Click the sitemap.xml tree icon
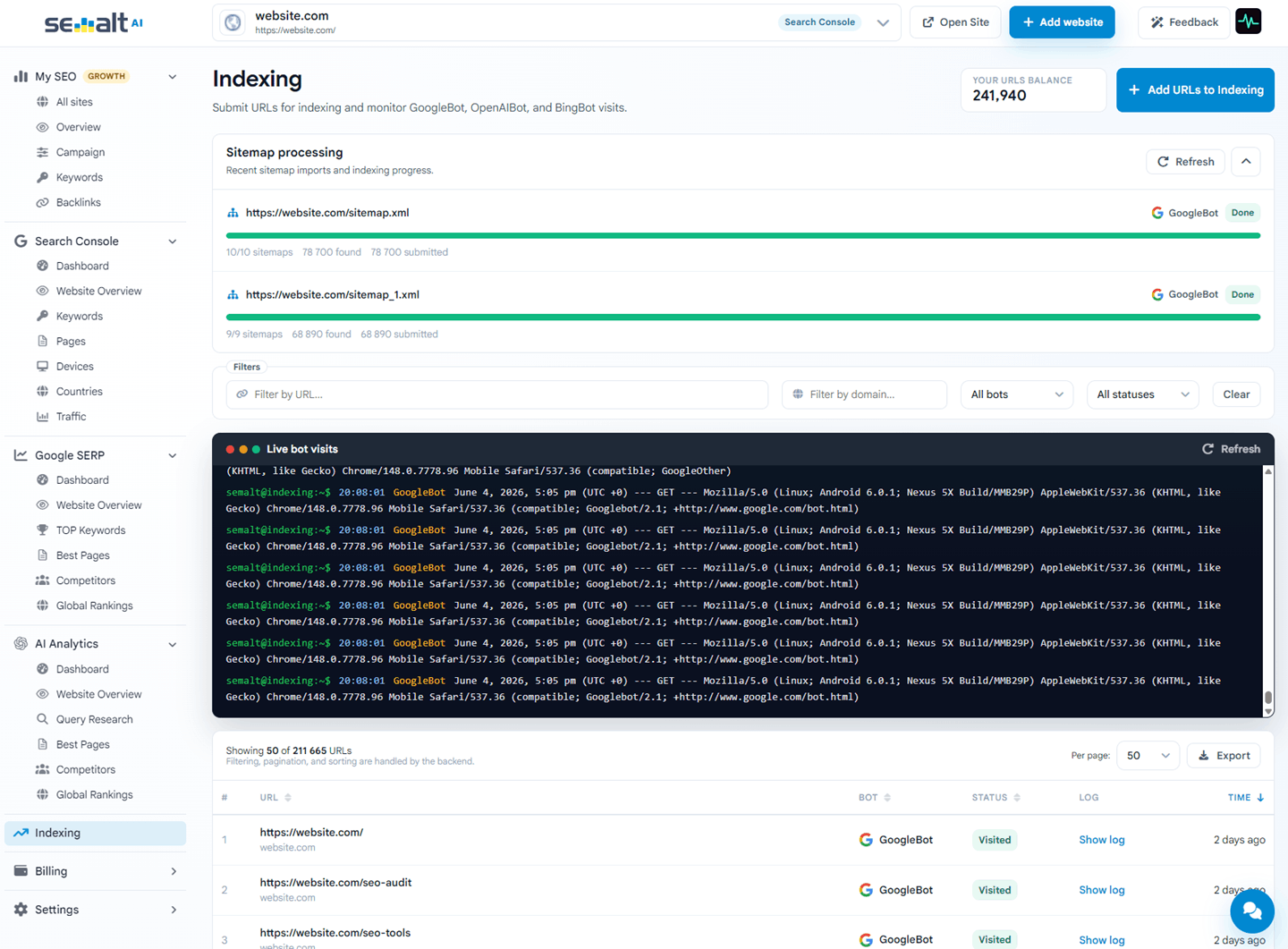1288x949 pixels. click(x=233, y=213)
